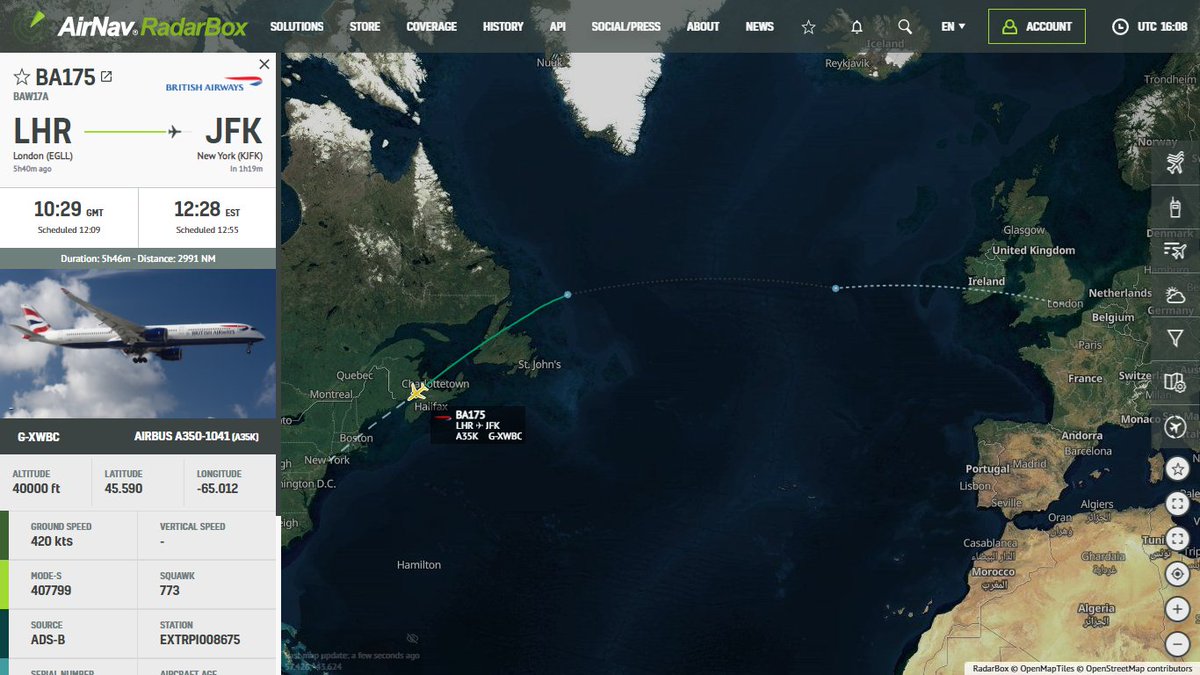
Task: Click the altitude value 40000 ft
Action: (36, 489)
